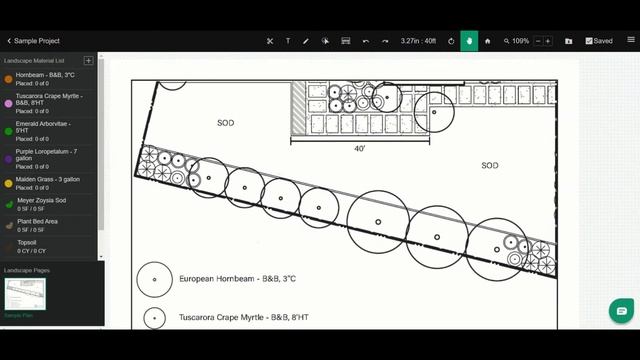Click the material list scroll-down arrow
The image size is (640, 360).
pos(101,257)
